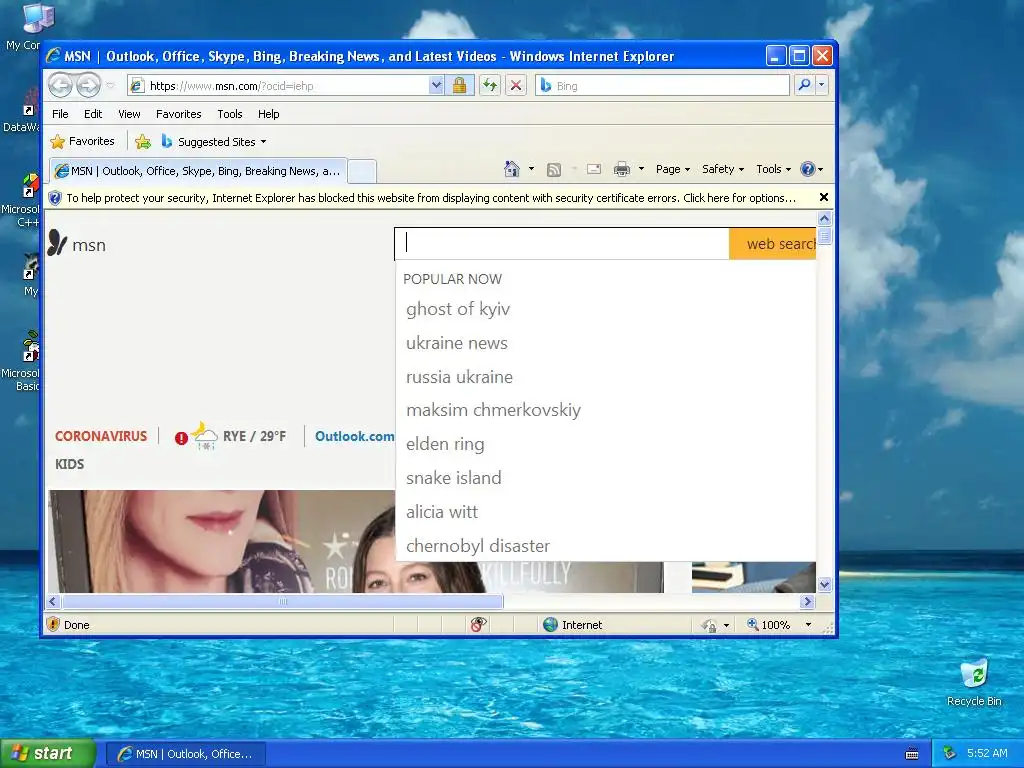
Task: Click the security lock icon in address bar
Action: [x=459, y=86]
